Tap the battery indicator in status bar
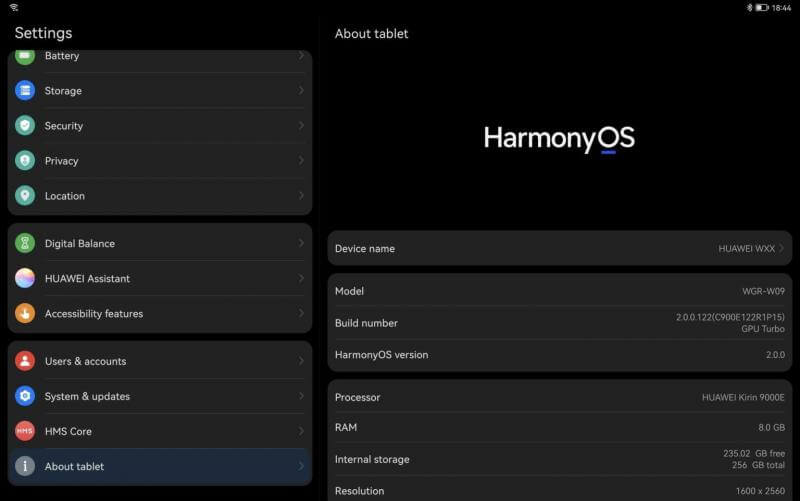 tap(761, 7)
